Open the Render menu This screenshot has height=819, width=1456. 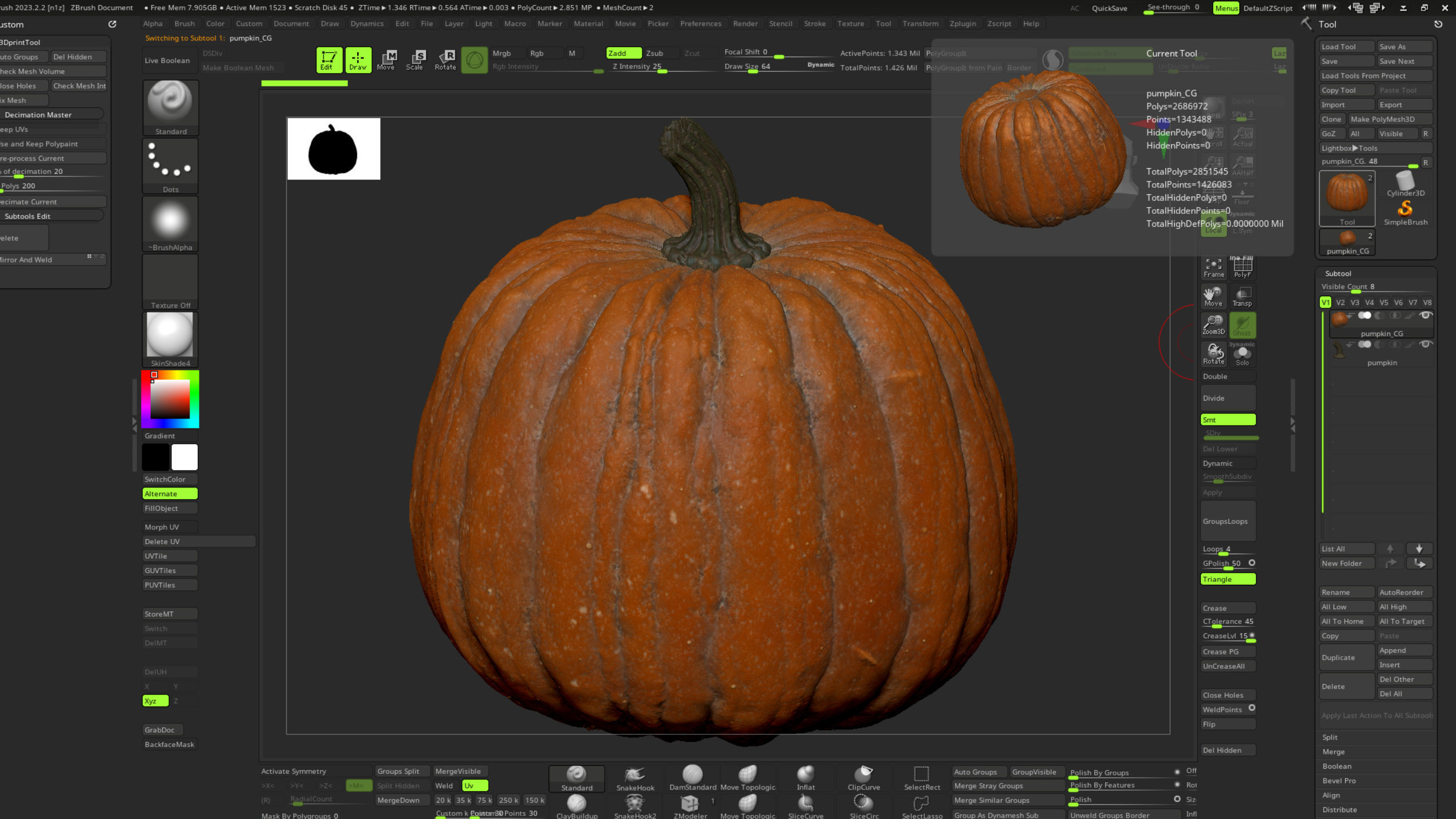[x=745, y=24]
